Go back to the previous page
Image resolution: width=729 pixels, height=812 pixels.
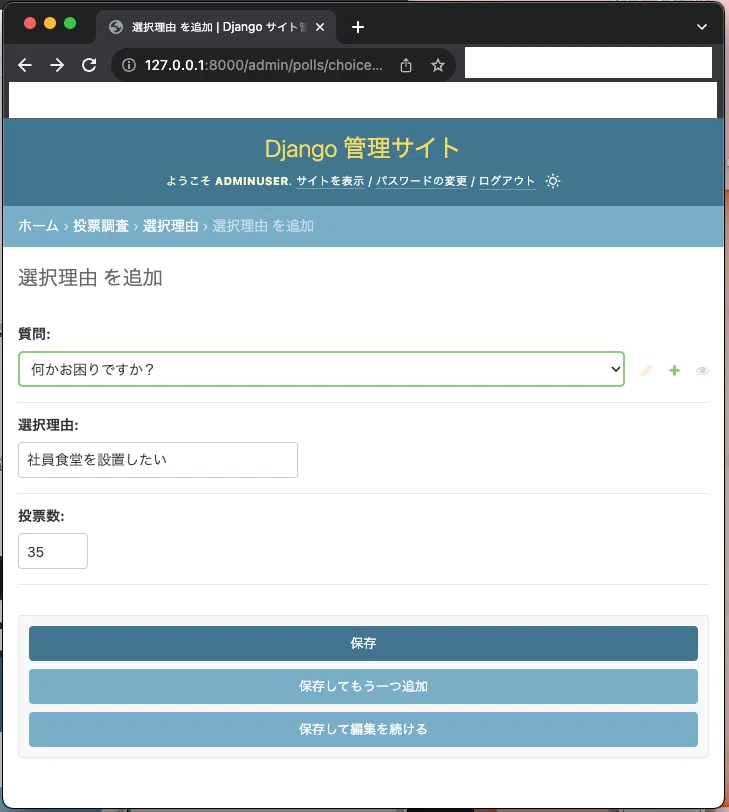coord(25,65)
